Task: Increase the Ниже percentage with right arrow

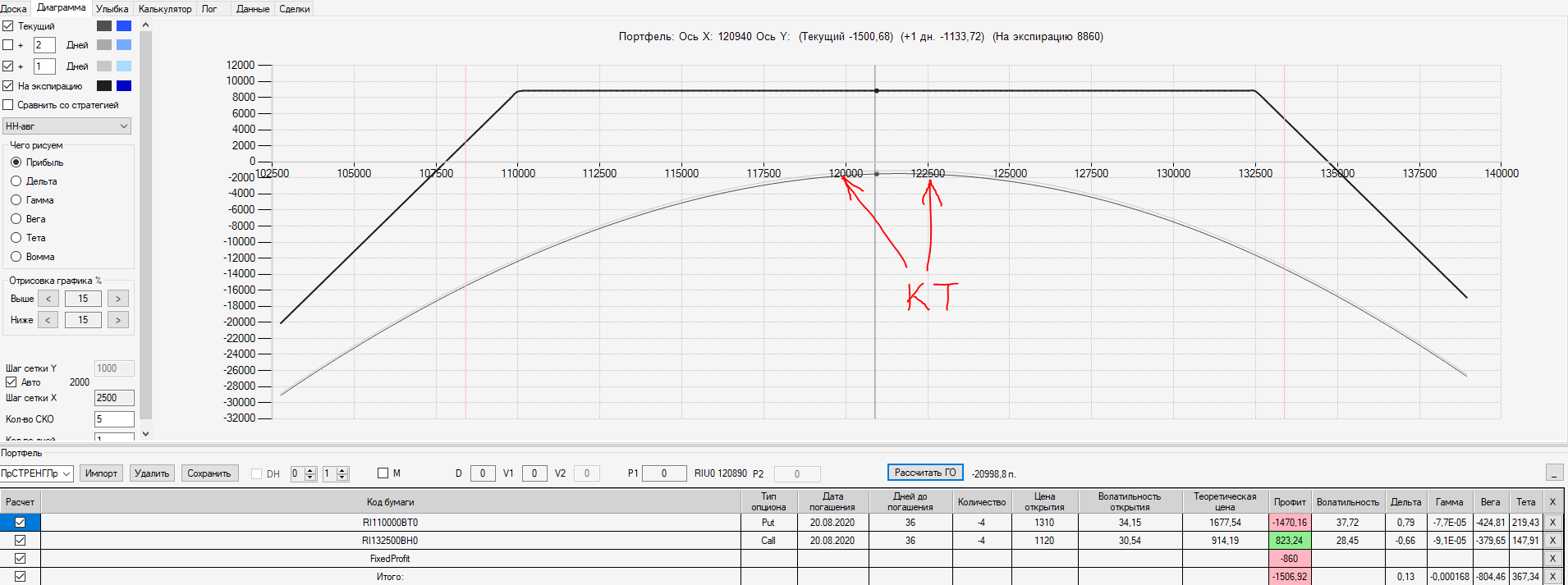Action: 118,320
